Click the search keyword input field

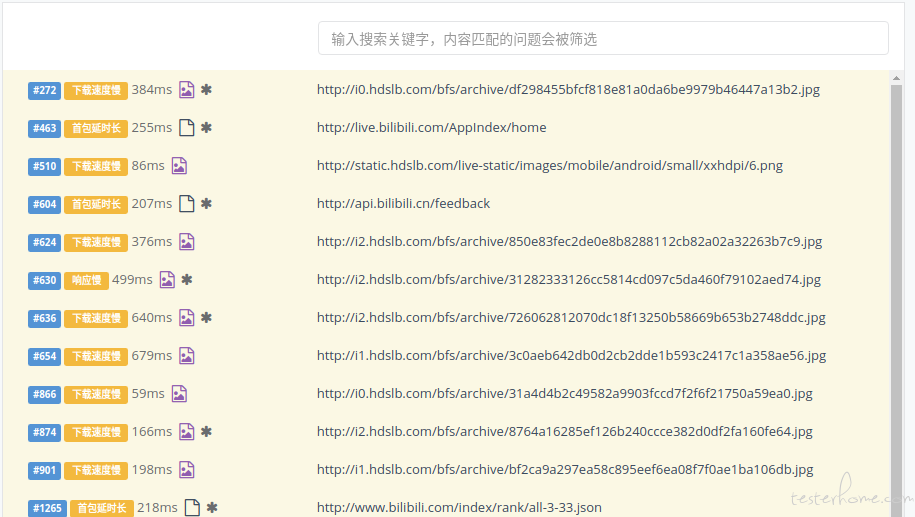point(603,39)
